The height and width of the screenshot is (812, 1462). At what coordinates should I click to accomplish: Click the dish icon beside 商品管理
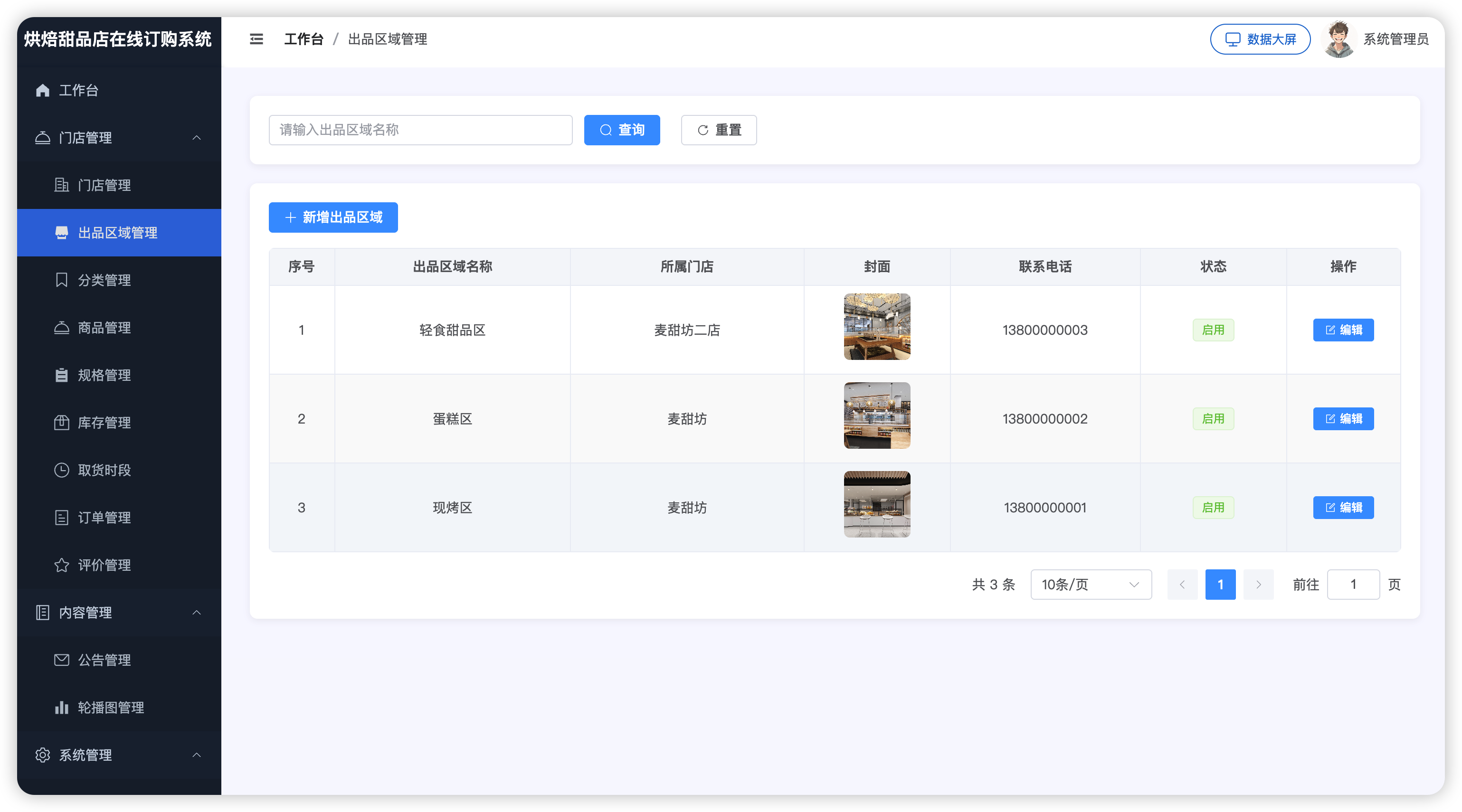(x=61, y=327)
